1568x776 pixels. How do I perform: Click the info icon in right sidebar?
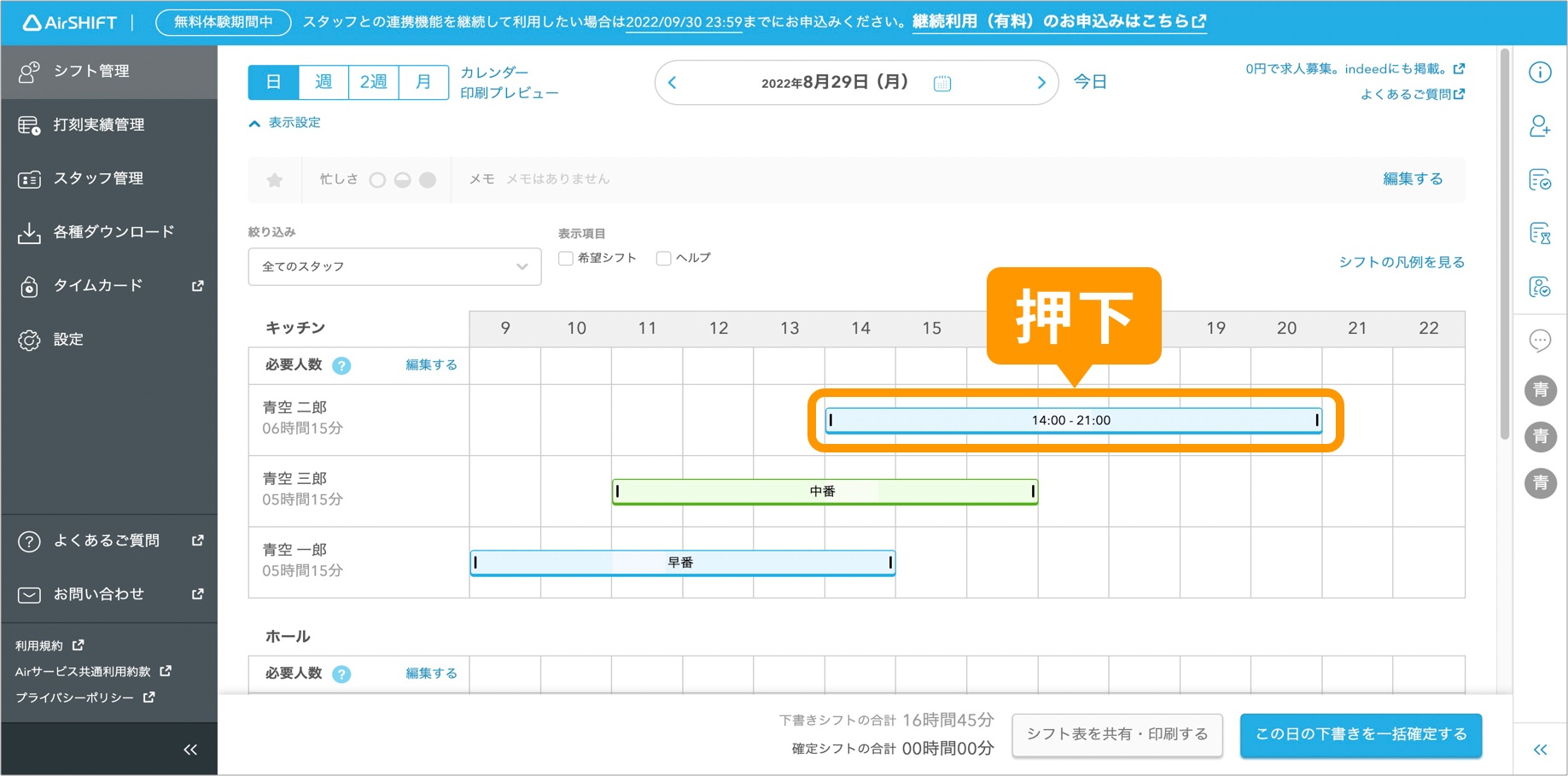coord(1539,73)
